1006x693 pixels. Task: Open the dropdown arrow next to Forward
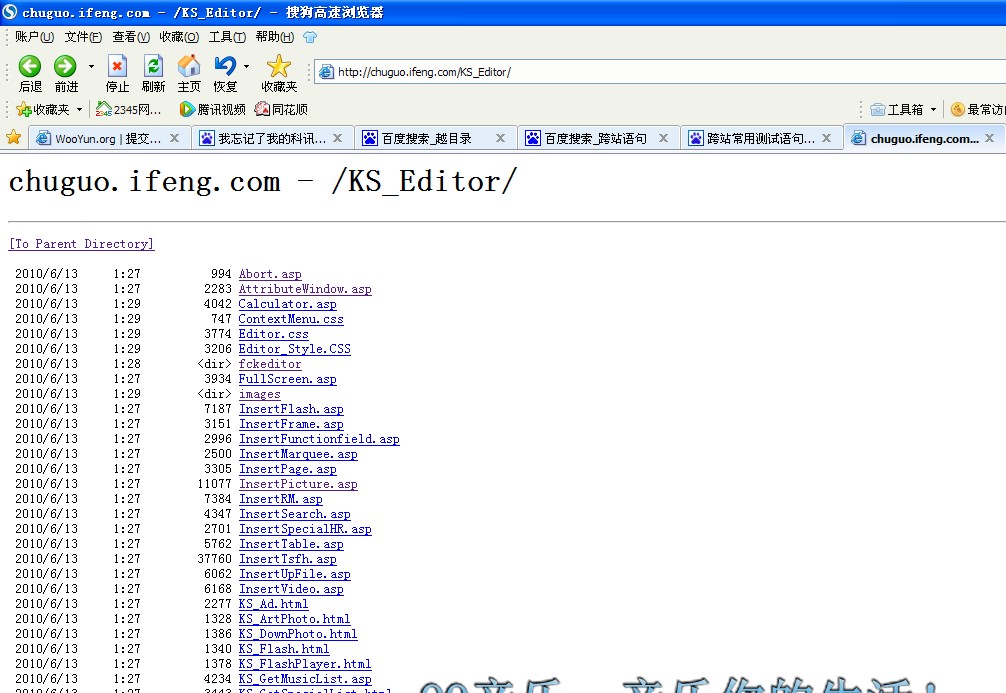click(x=91, y=66)
